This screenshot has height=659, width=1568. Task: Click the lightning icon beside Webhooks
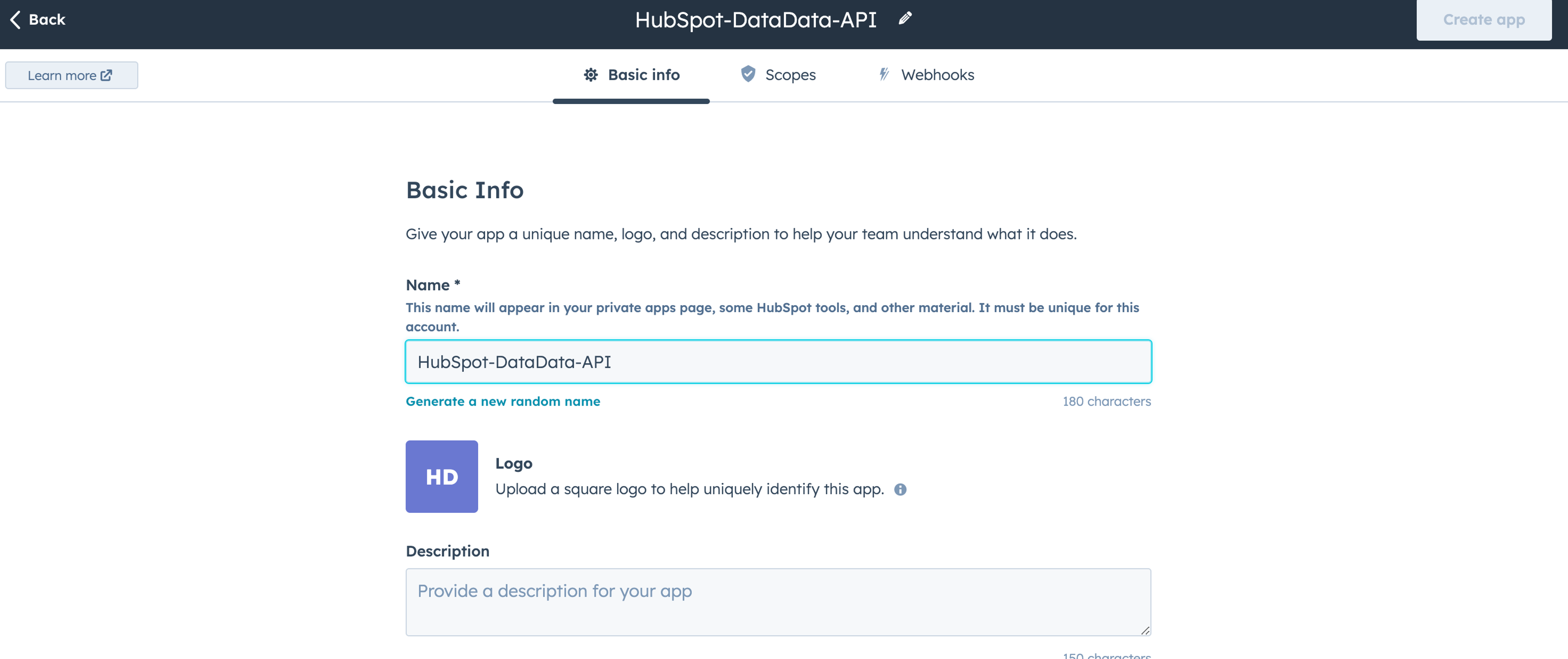click(x=884, y=74)
